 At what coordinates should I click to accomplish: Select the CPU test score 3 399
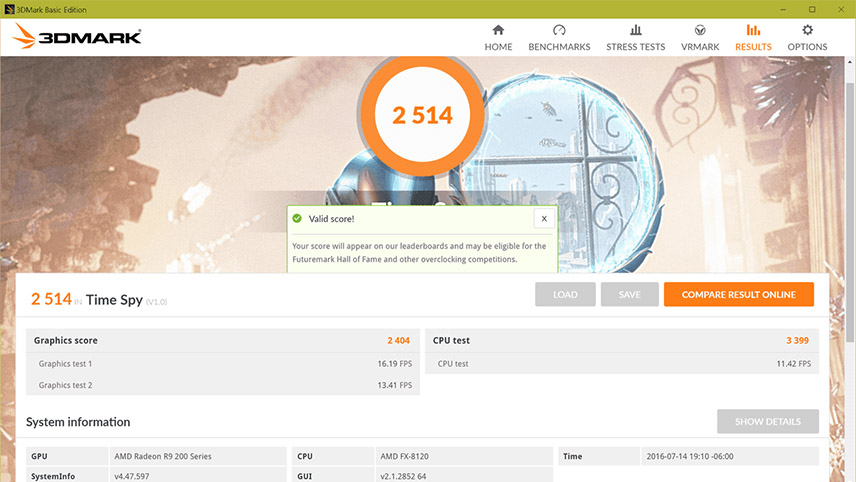[798, 340]
